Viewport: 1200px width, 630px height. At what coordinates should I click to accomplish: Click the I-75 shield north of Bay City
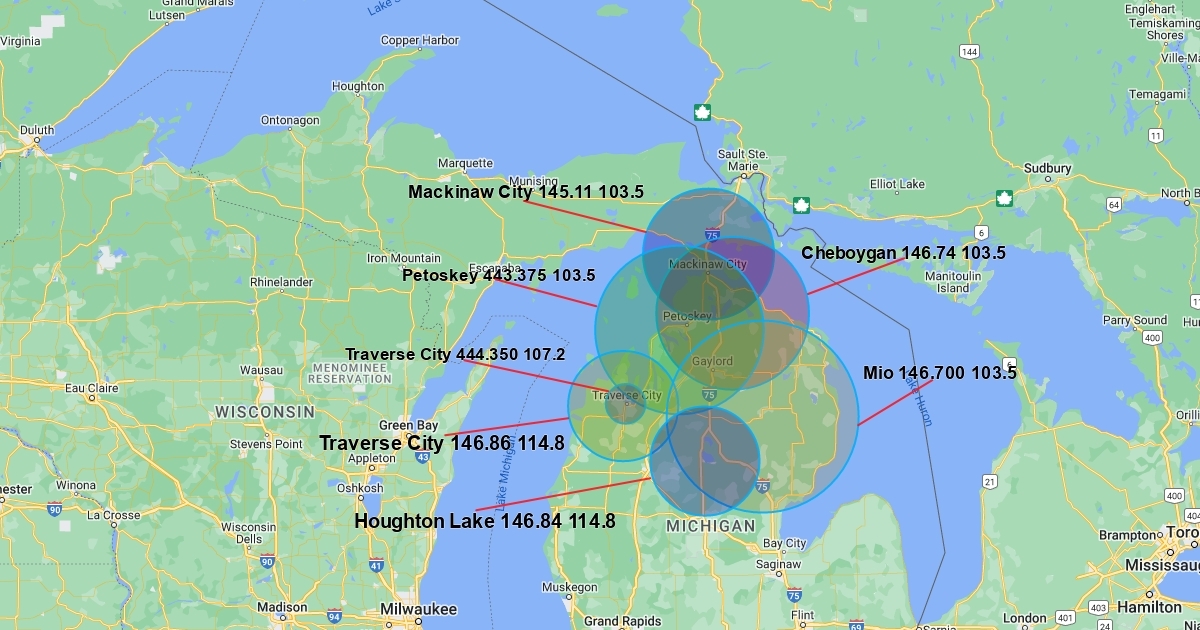[763, 487]
